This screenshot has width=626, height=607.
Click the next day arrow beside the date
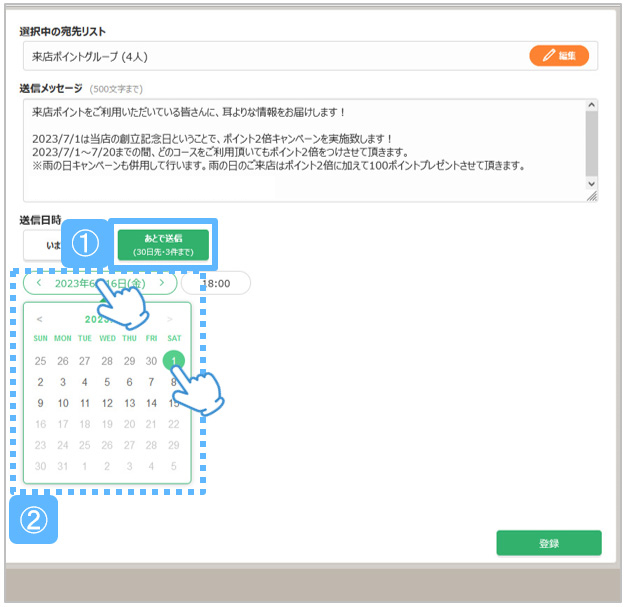tap(162, 284)
